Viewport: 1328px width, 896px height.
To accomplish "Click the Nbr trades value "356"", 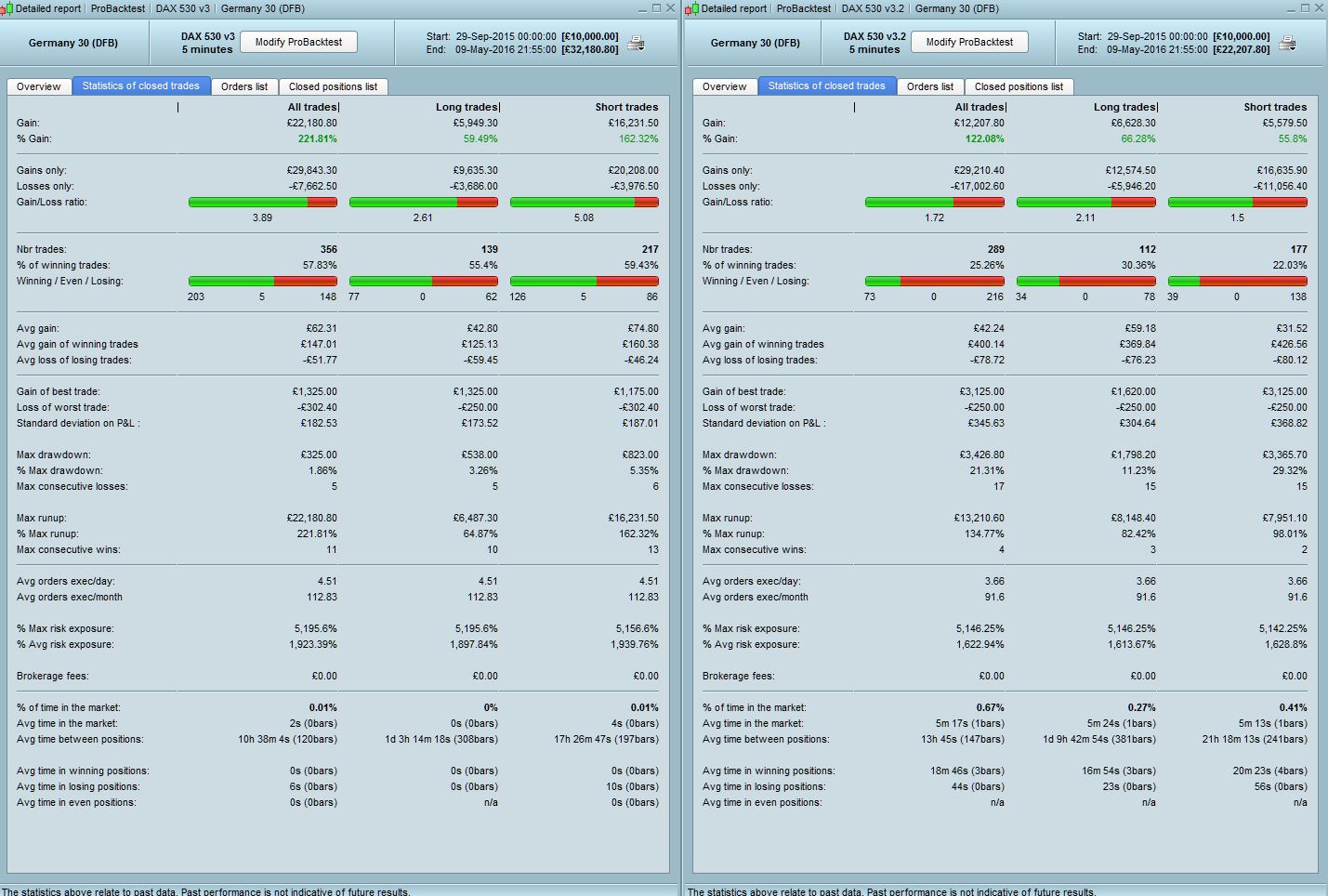I will [329, 249].
